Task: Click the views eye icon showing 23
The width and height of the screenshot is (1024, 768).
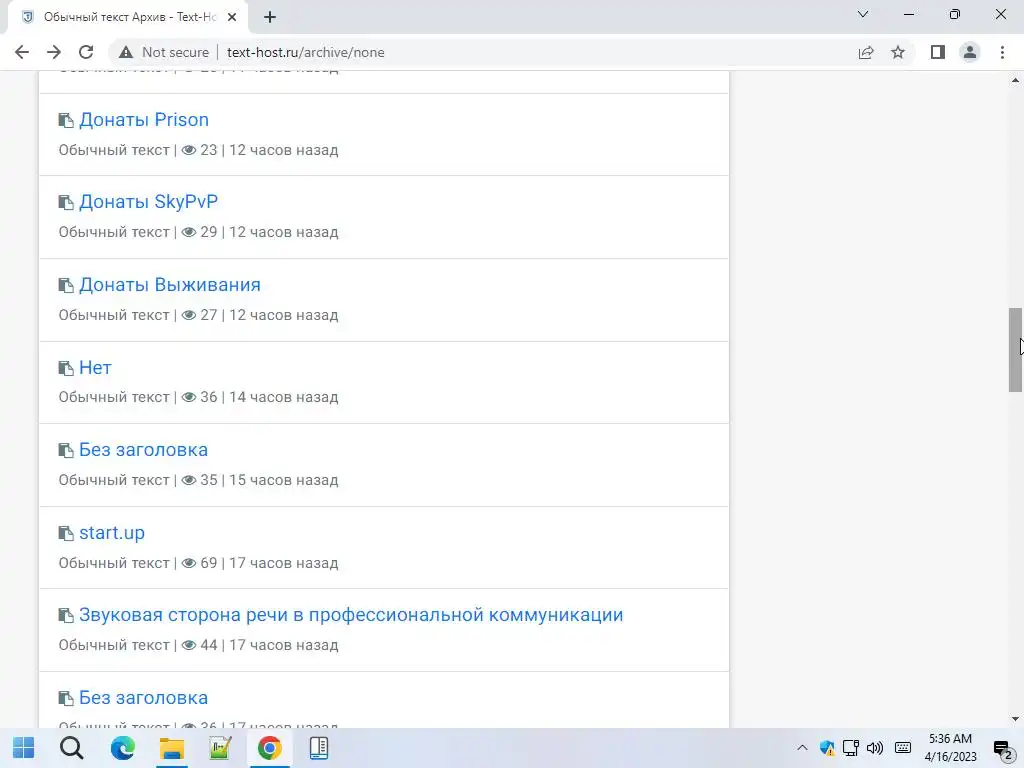Action: point(189,150)
